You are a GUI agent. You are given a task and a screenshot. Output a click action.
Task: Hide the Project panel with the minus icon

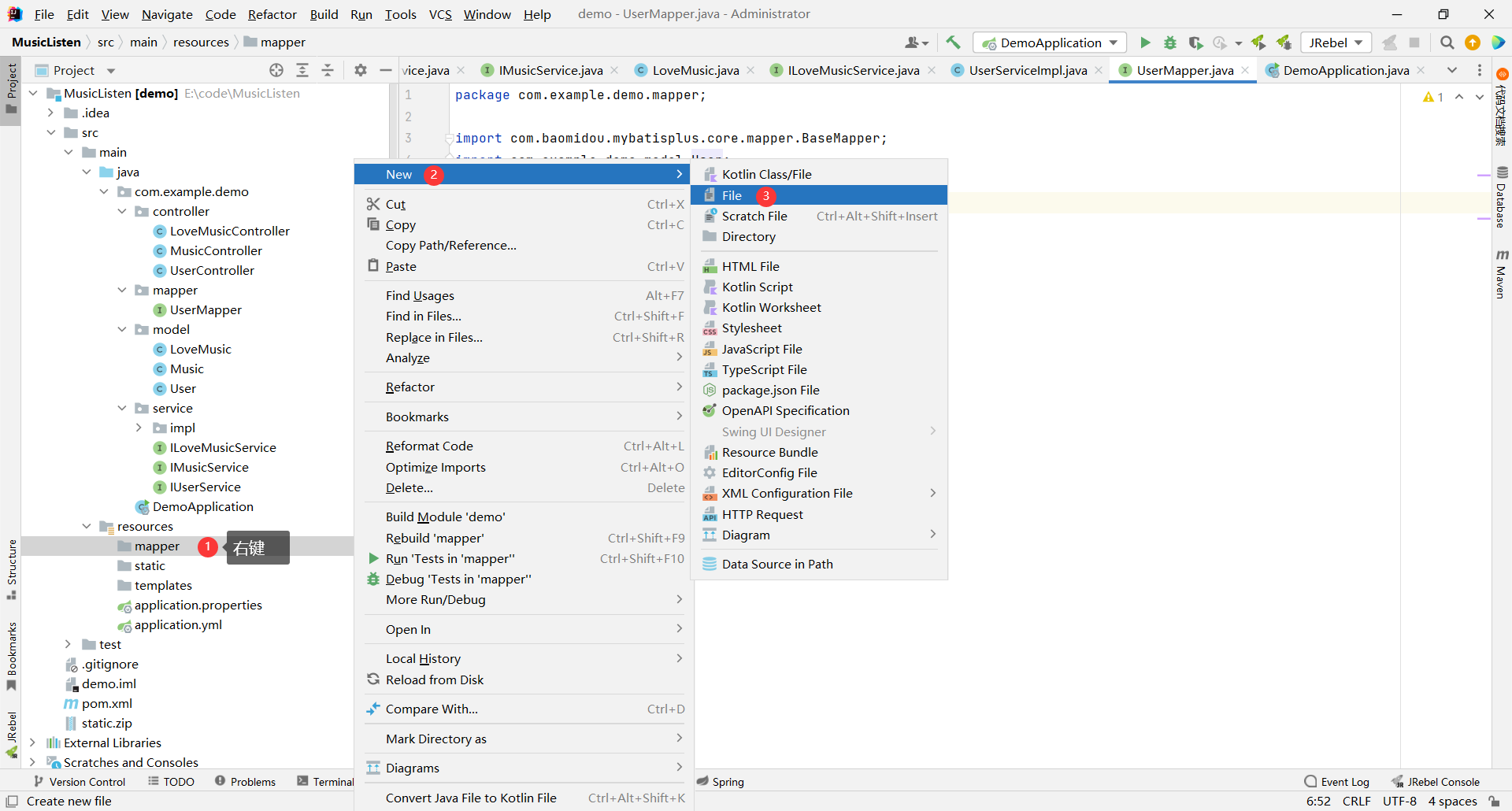pyautogui.click(x=386, y=70)
